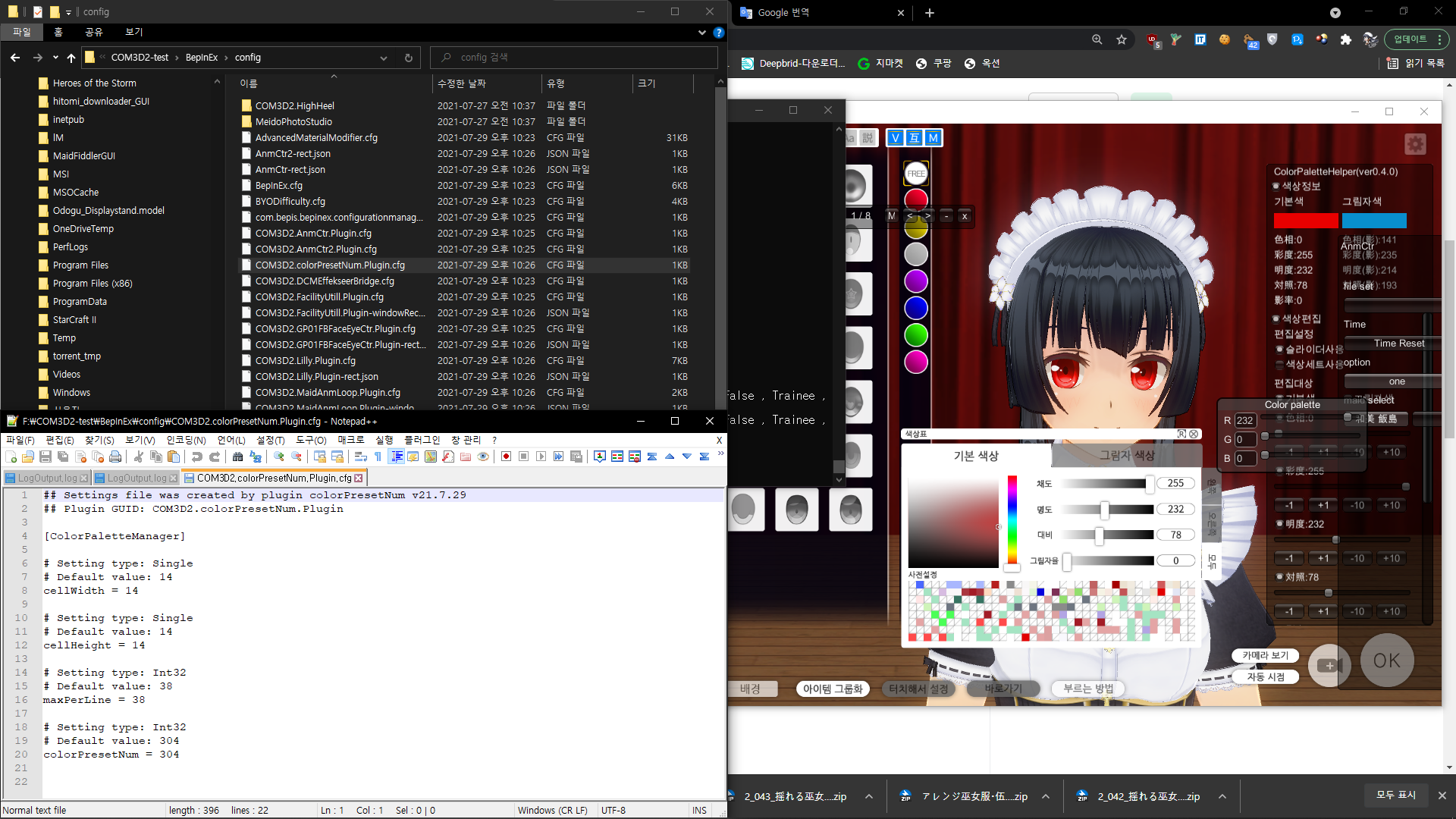
Task: Go up one folder in Explorer
Action: pyautogui.click(x=71, y=58)
